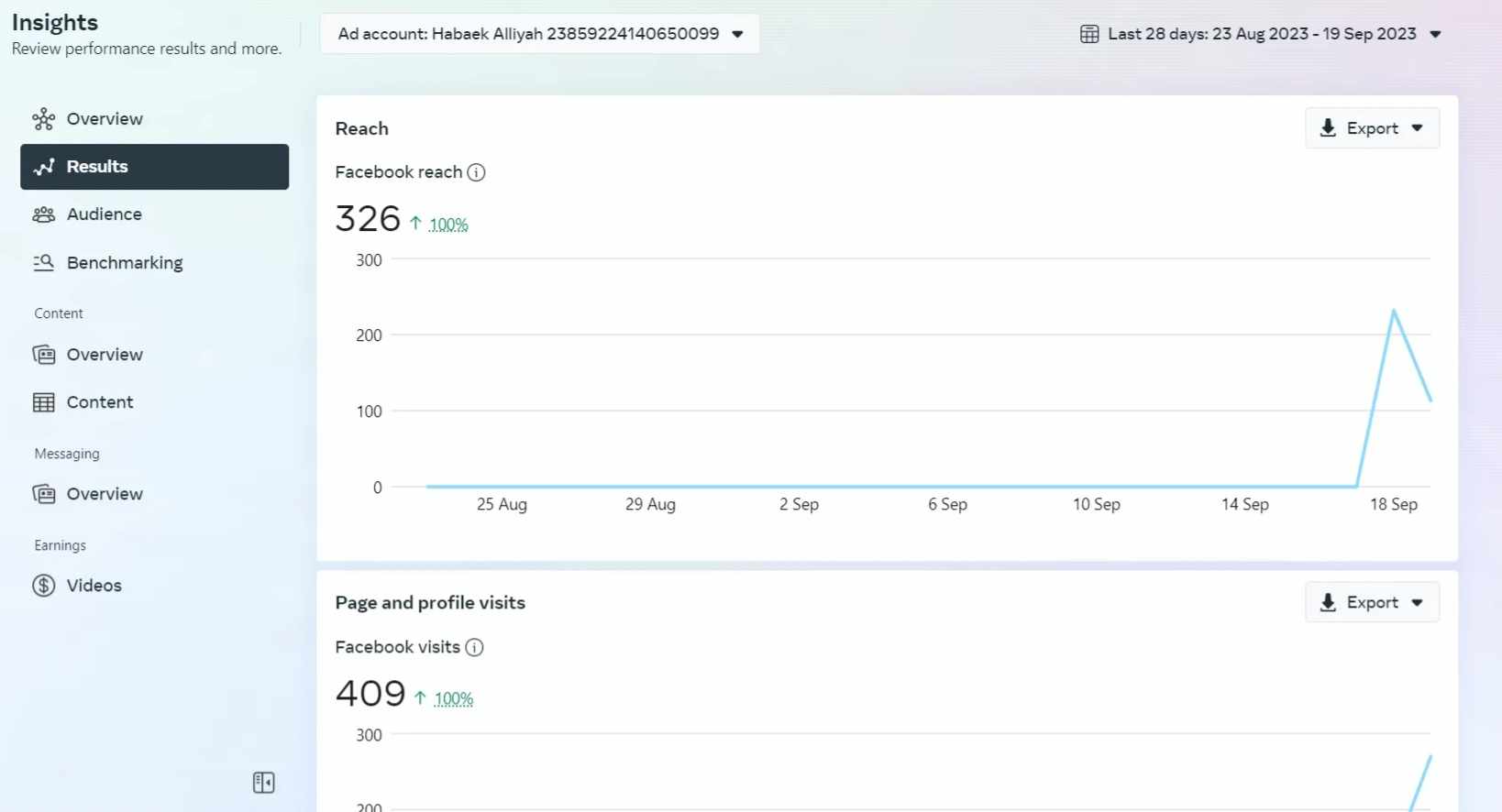Open Benchmarking in the sidebar
This screenshot has width=1502, height=812.
[125, 263]
